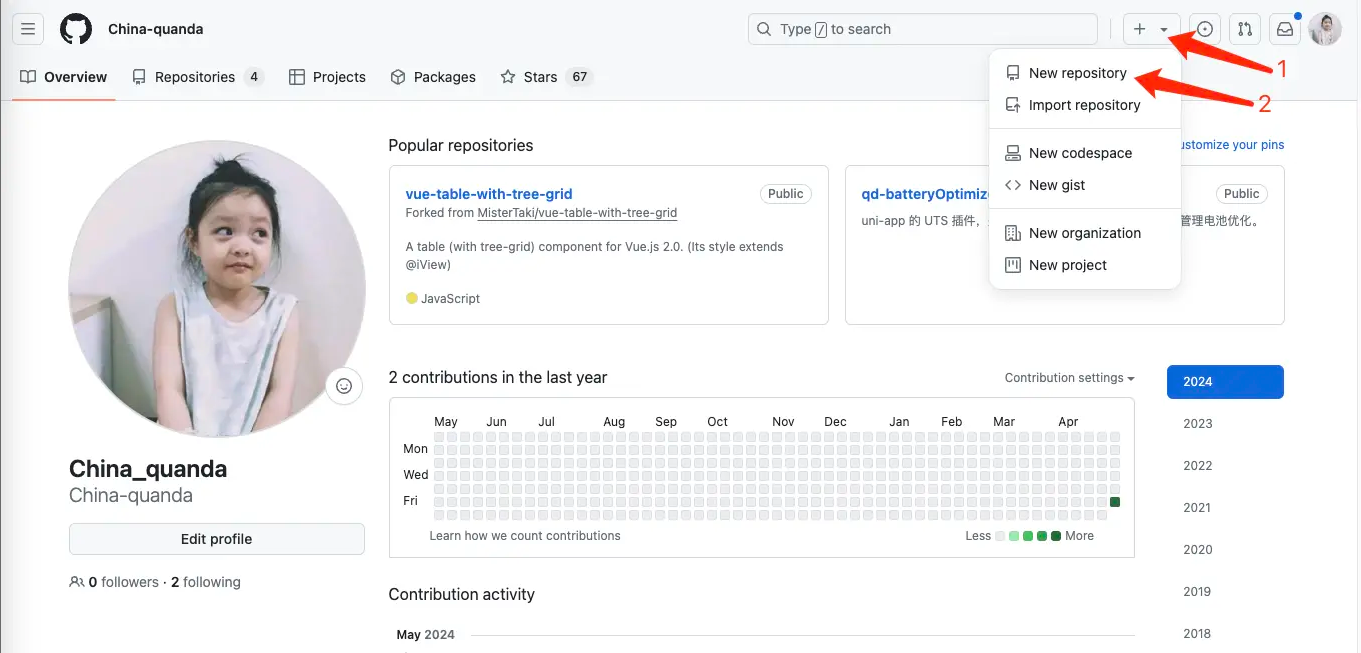Screen dimensions: 1361x653
Task: Open the global navigation hamburger menu
Action: point(27,28)
